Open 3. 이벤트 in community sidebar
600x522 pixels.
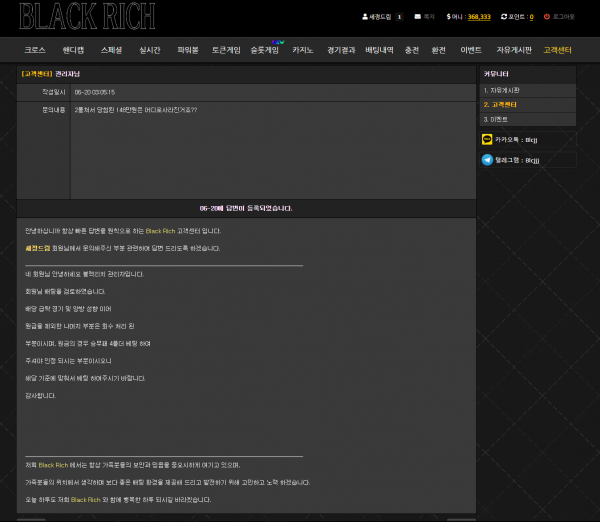tap(497, 119)
